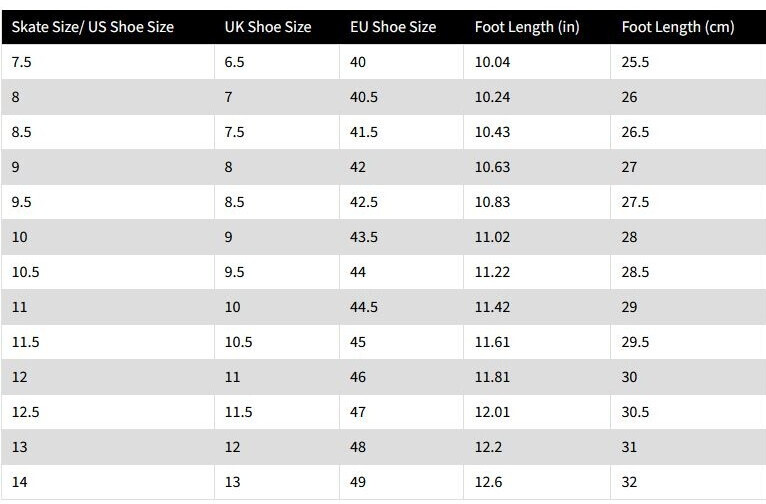Click UK shoe size 10.5 cell
The image size is (766, 504).
[238, 342]
